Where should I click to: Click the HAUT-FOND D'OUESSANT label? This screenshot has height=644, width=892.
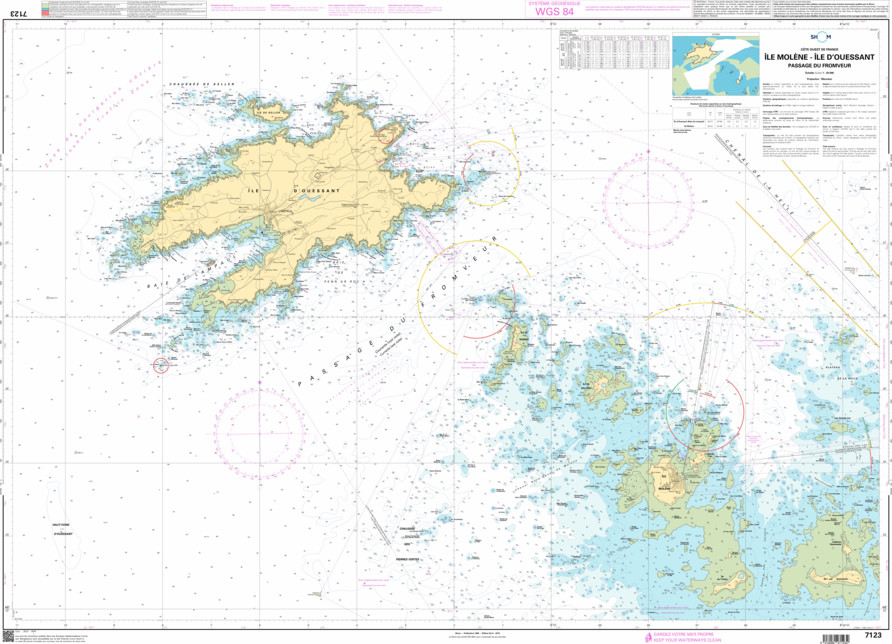point(63,529)
